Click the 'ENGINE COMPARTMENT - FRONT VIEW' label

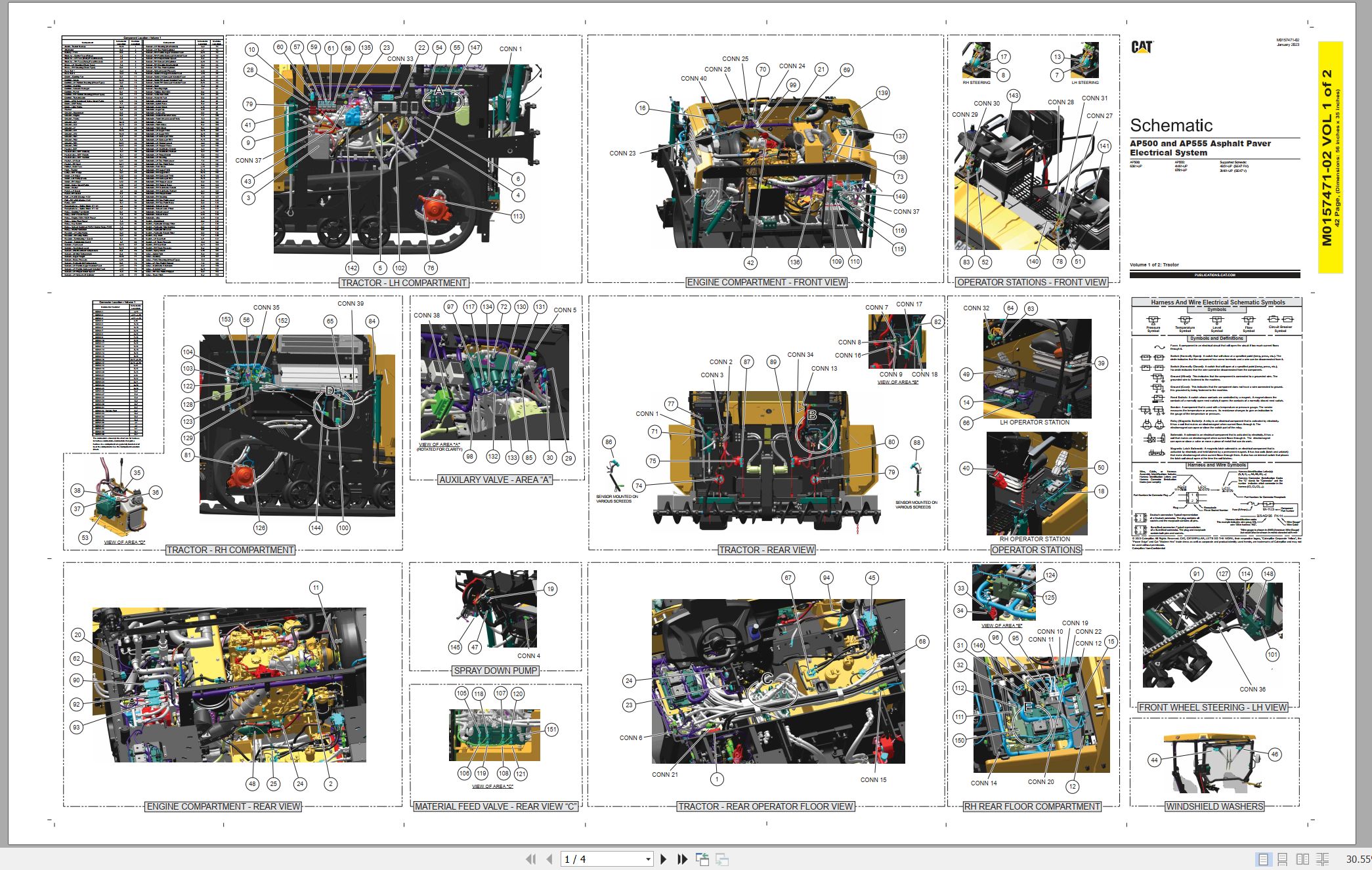tap(766, 282)
